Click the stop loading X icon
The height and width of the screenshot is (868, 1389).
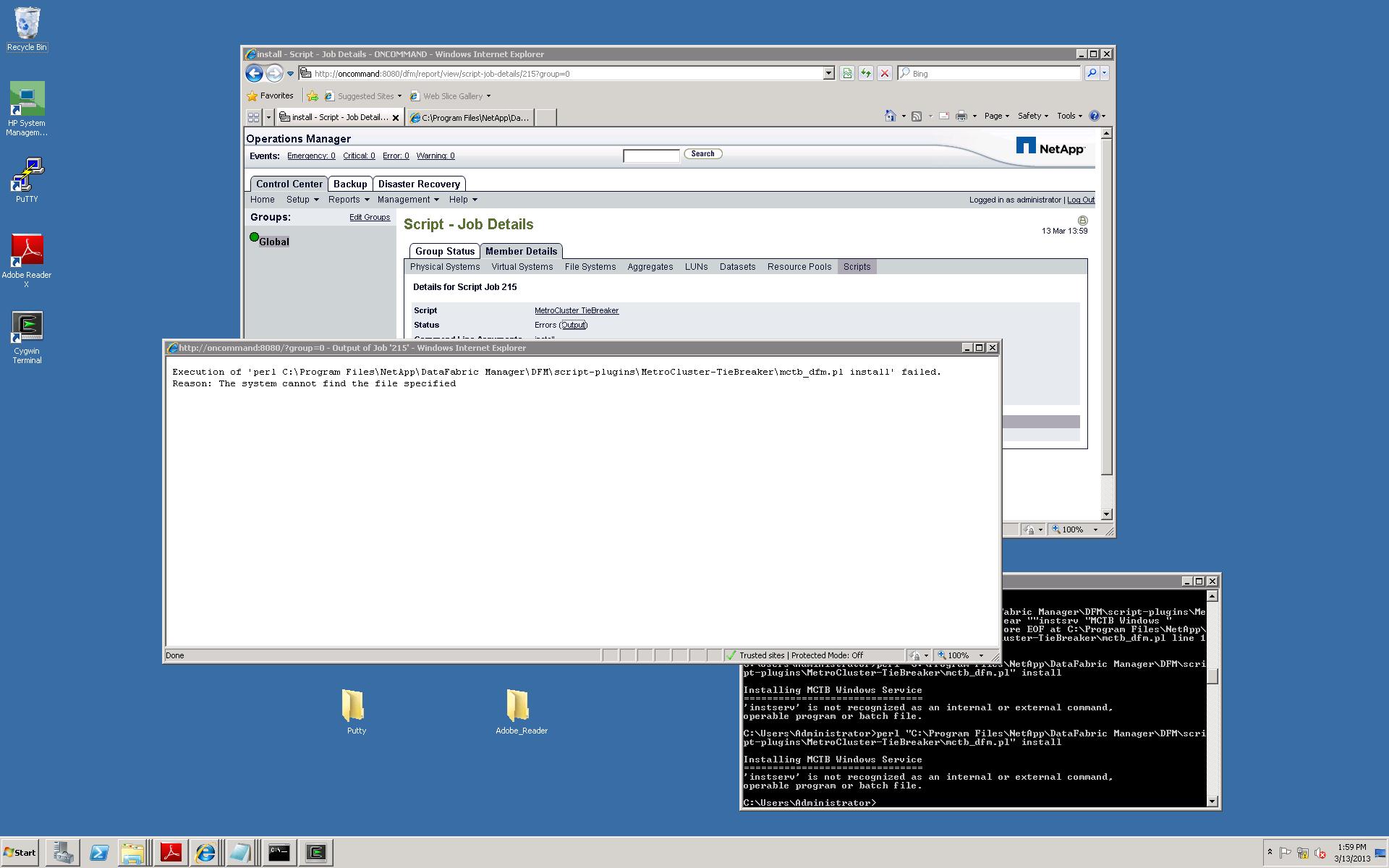884,73
